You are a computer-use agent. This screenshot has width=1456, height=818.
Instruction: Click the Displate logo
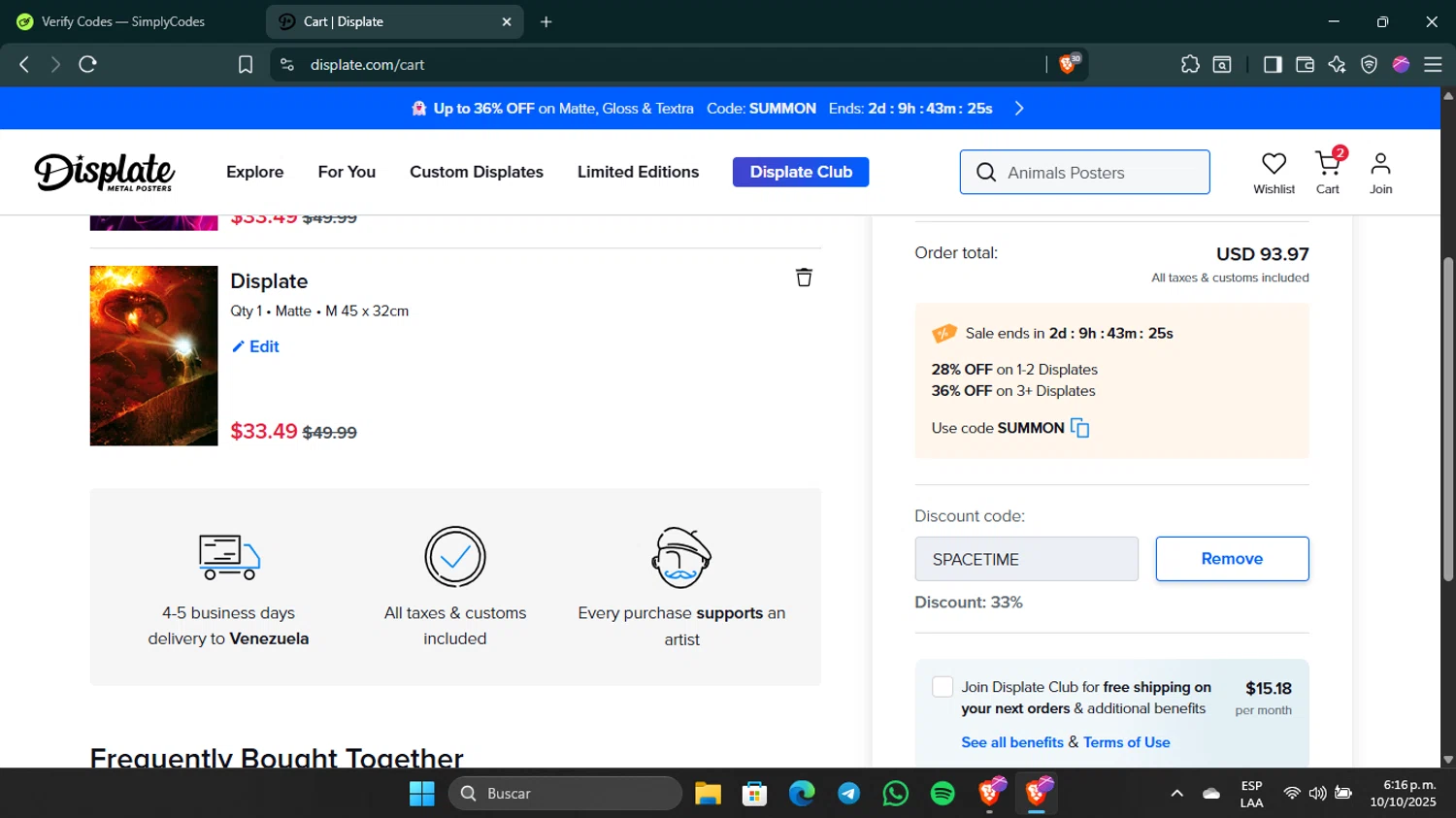pos(105,172)
